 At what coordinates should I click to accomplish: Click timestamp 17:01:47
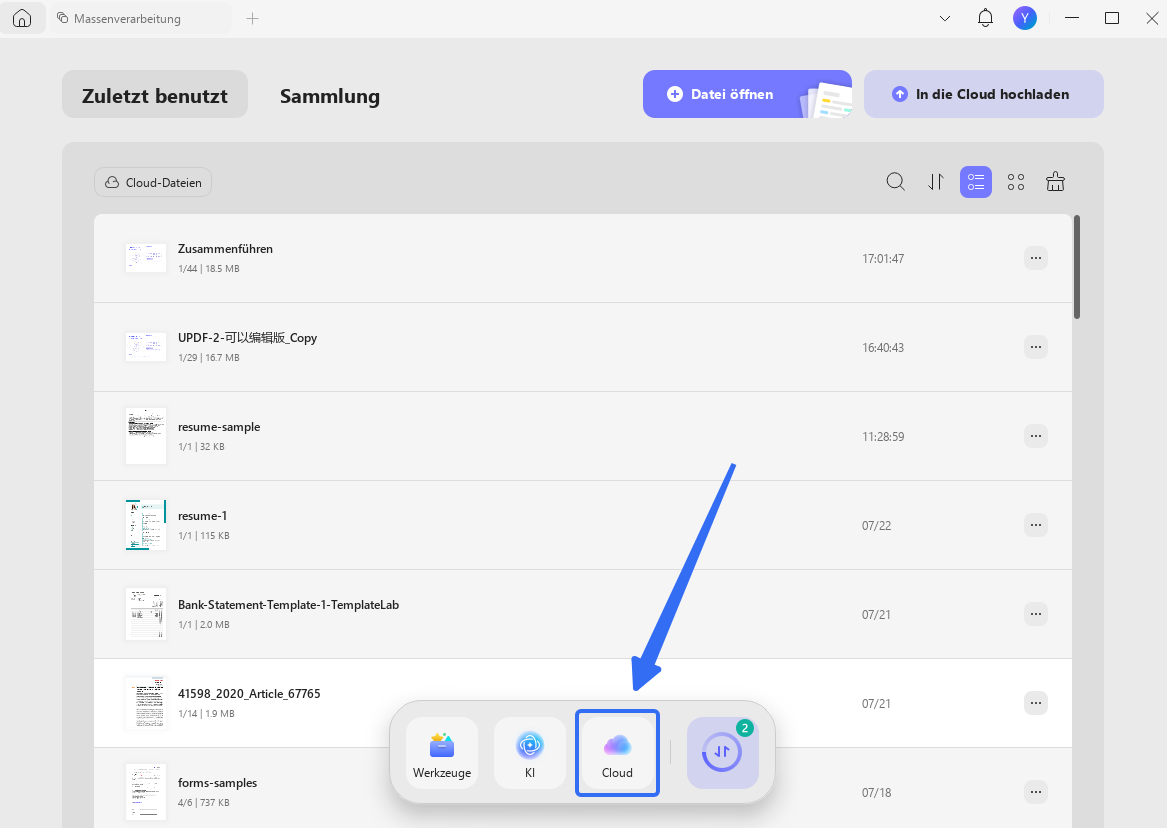click(x=883, y=259)
